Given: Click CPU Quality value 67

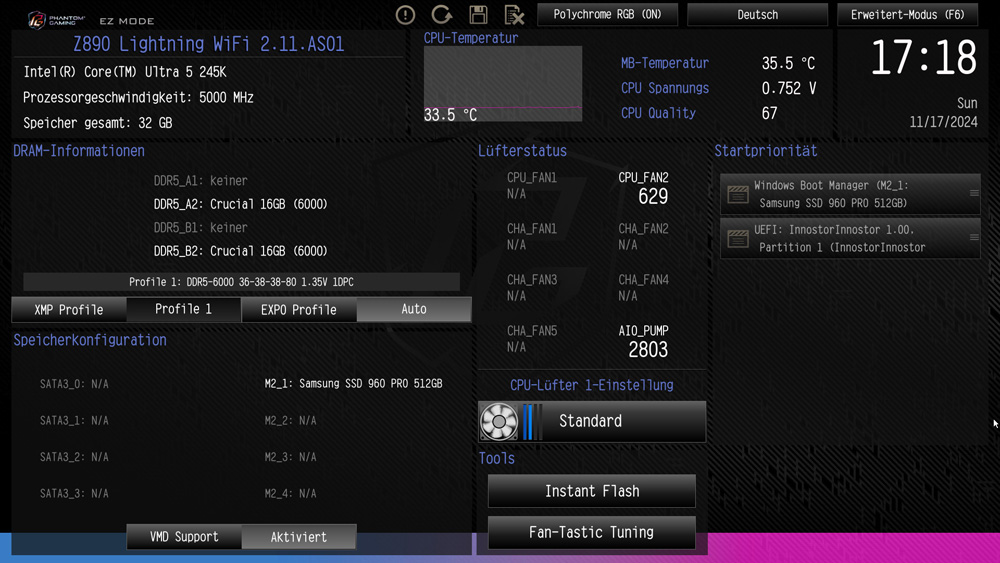Looking at the screenshot, I should [x=769, y=113].
